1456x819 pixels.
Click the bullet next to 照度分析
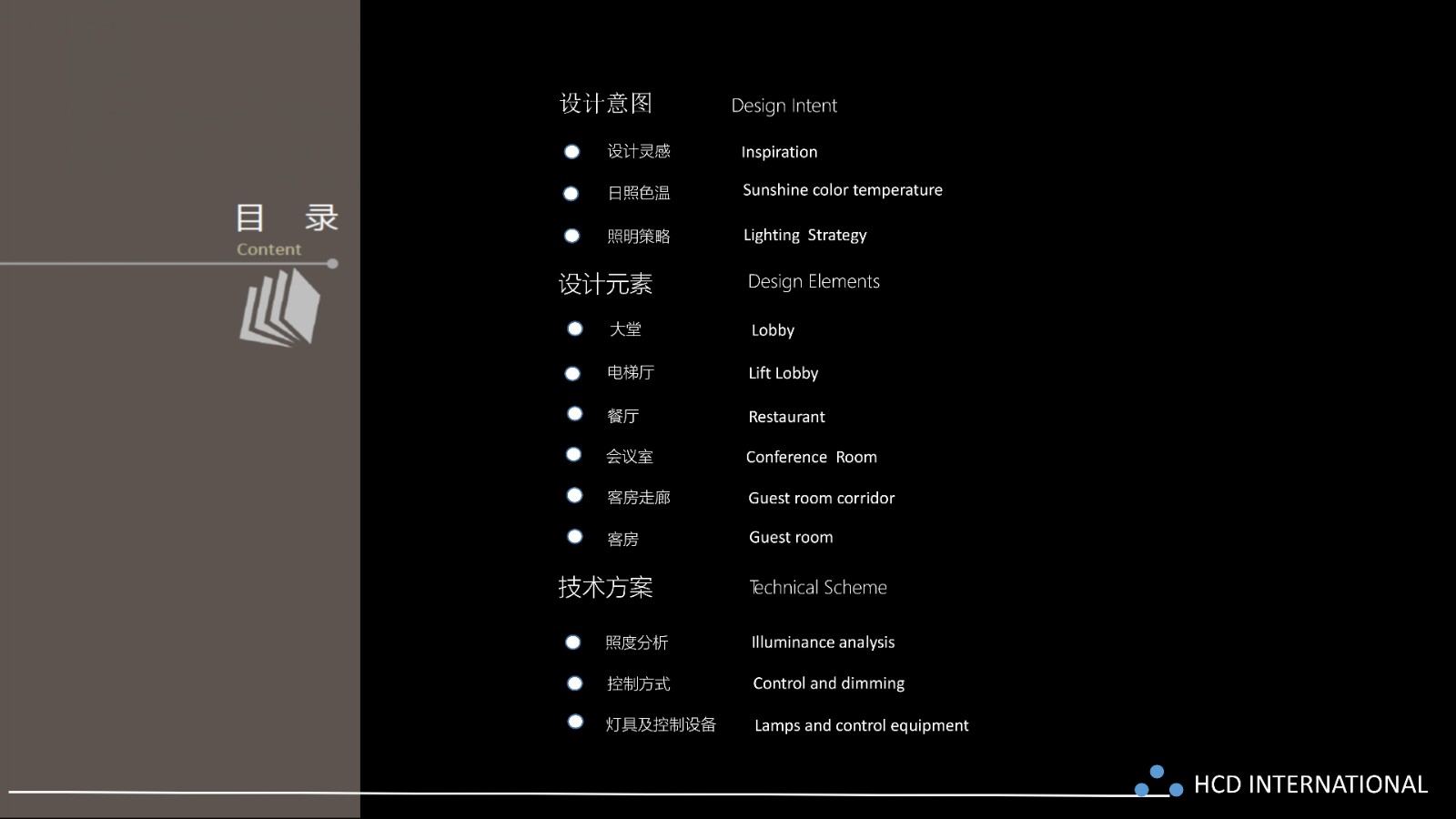click(572, 642)
